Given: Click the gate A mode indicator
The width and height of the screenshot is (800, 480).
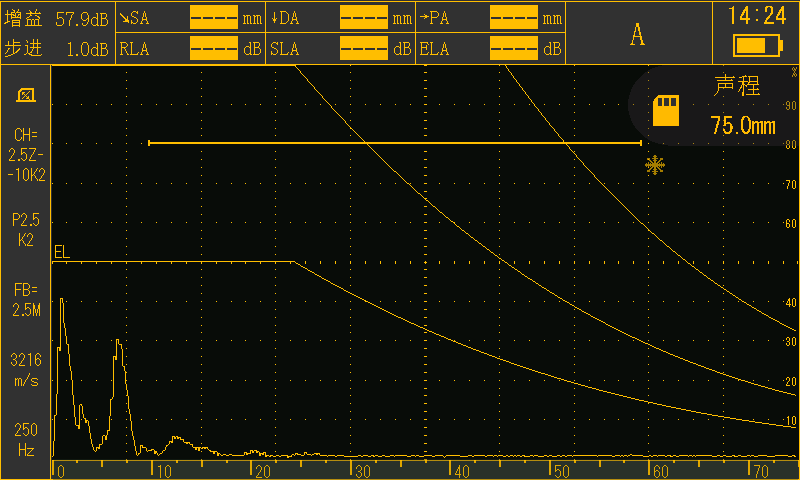Looking at the screenshot, I should 638,35.
